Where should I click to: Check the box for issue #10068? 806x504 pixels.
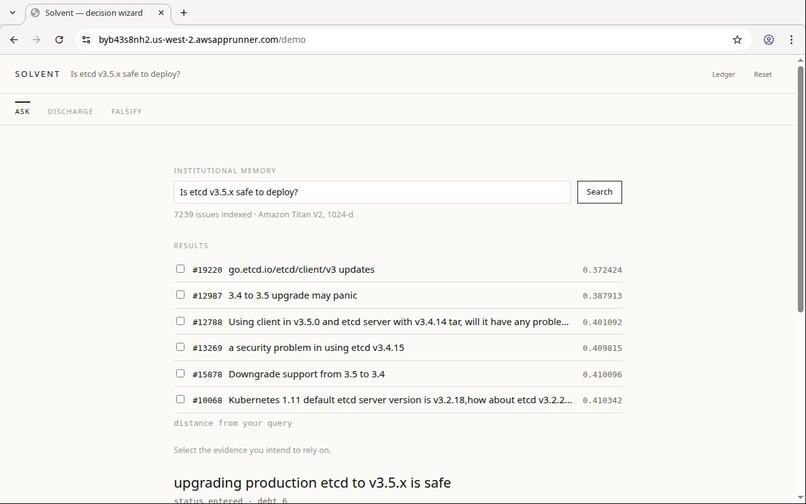pos(180,399)
